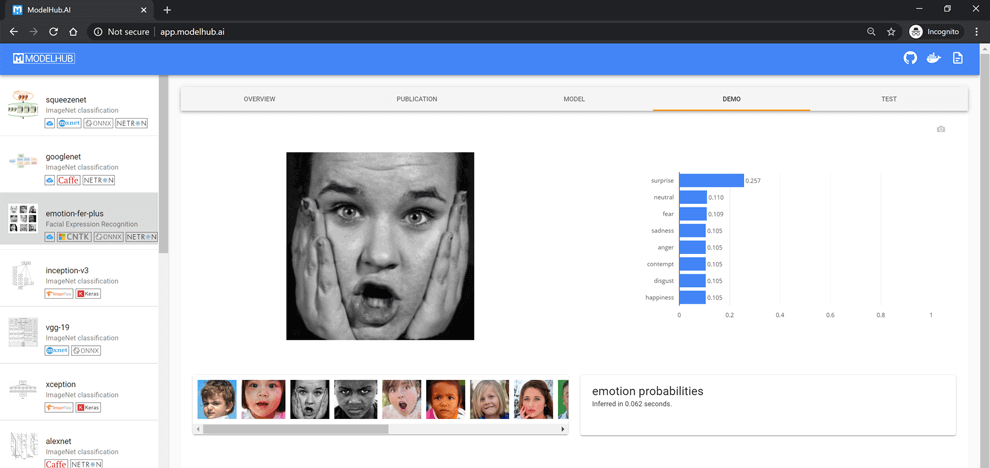Click the NETRON badge under emotion-fer-plus
This screenshot has height=468, width=990.
141,237
